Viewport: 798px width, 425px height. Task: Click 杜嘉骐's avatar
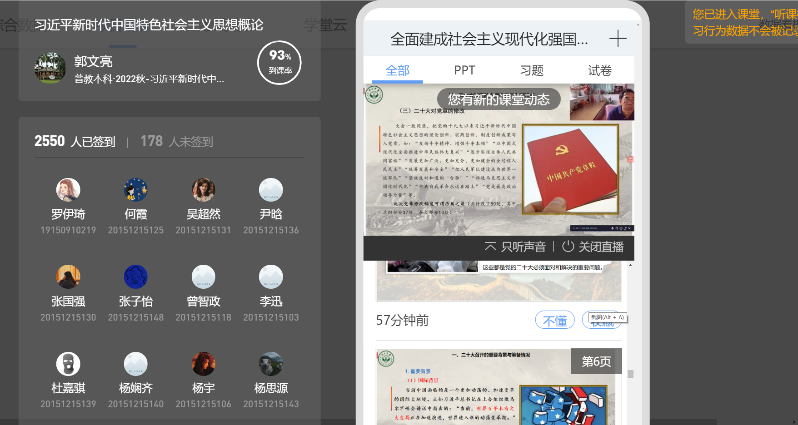click(68, 364)
